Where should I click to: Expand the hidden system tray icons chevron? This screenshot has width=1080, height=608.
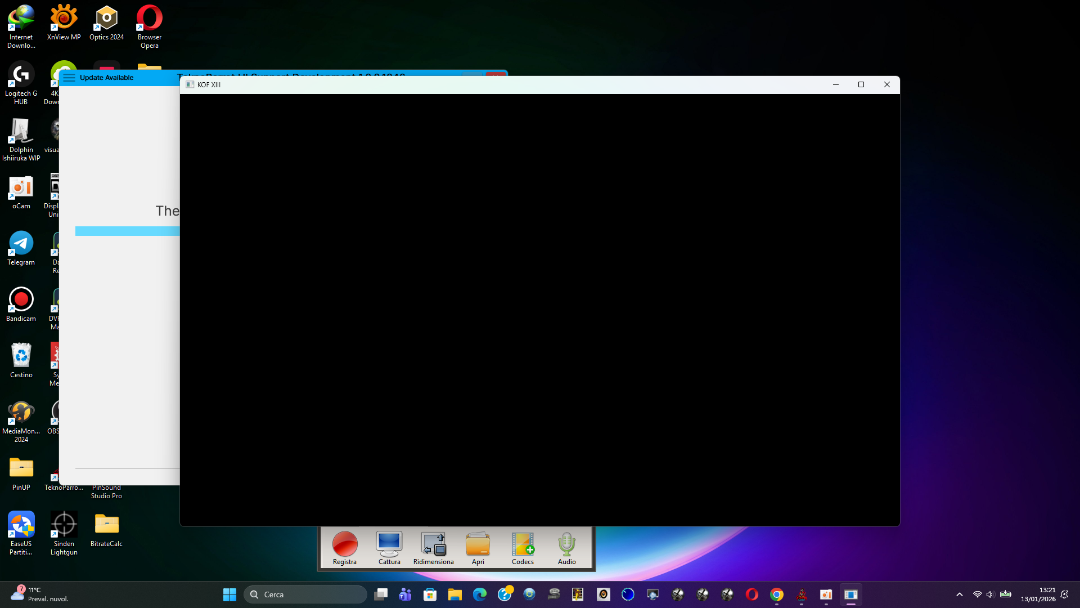(960, 594)
